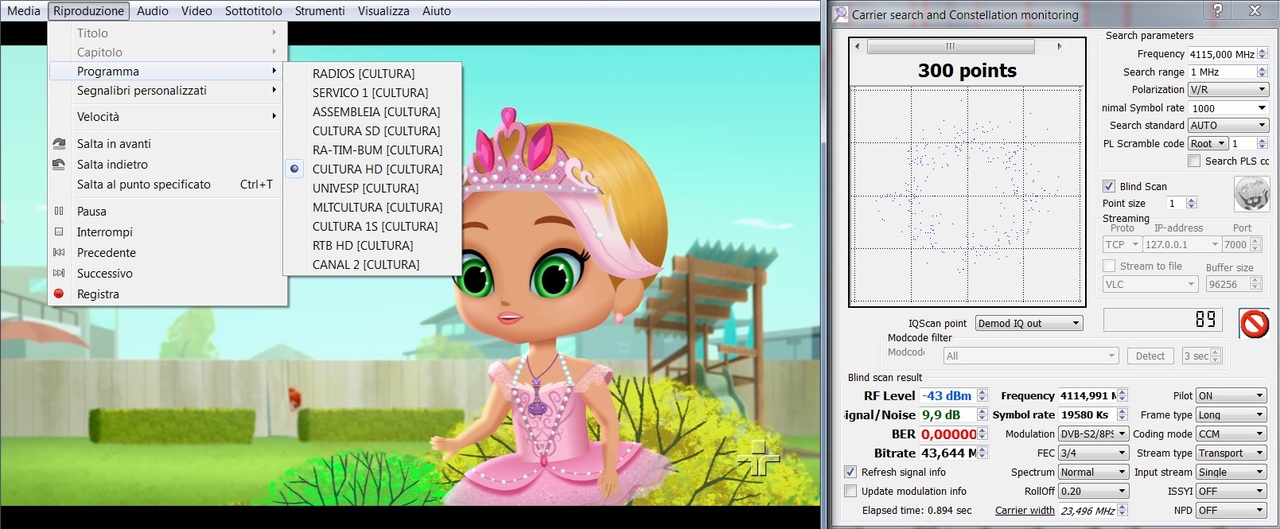The width and height of the screenshot is (1280, 529).
Task: Open the PL Scramble code Root dropdown
Action: 1207,144
